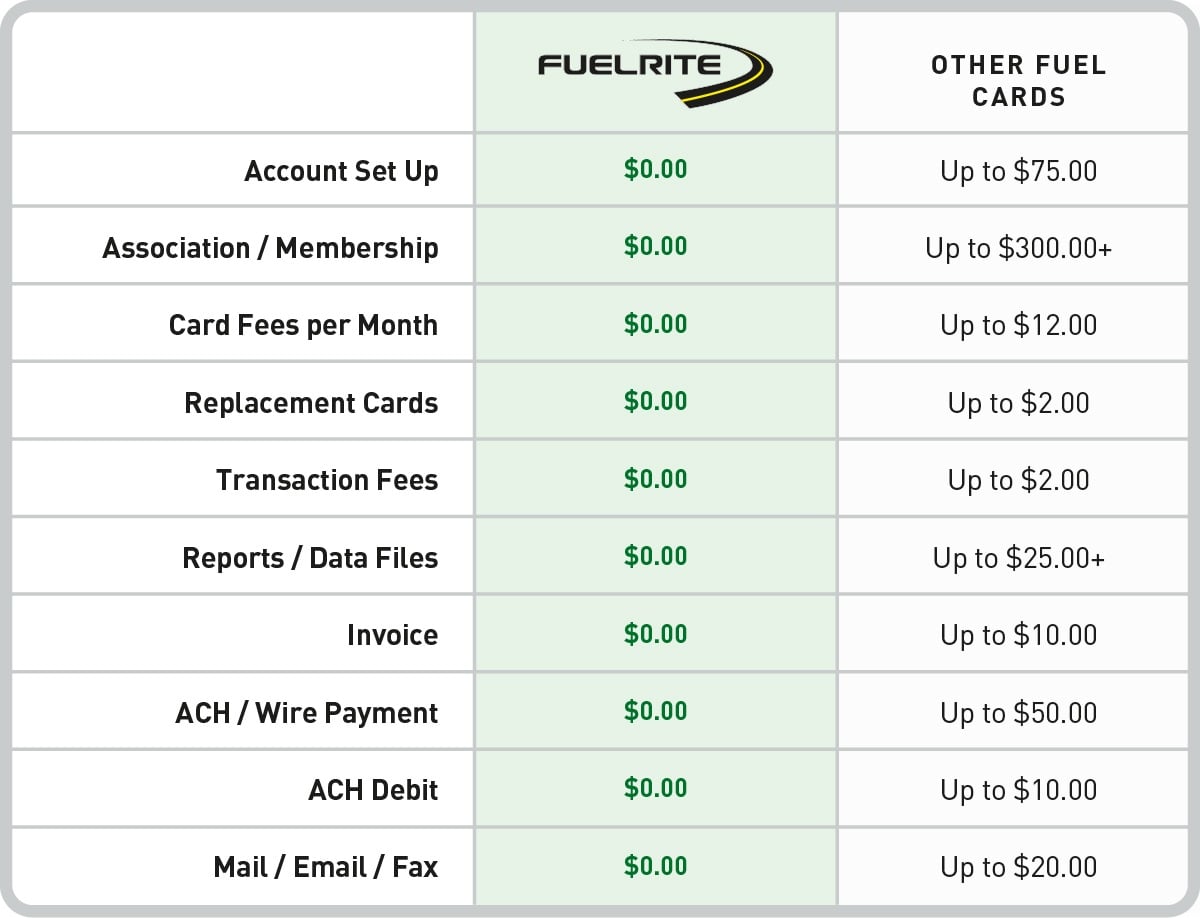
Task: Select the Transaction Fees label
Action: [x=327, y=480]
